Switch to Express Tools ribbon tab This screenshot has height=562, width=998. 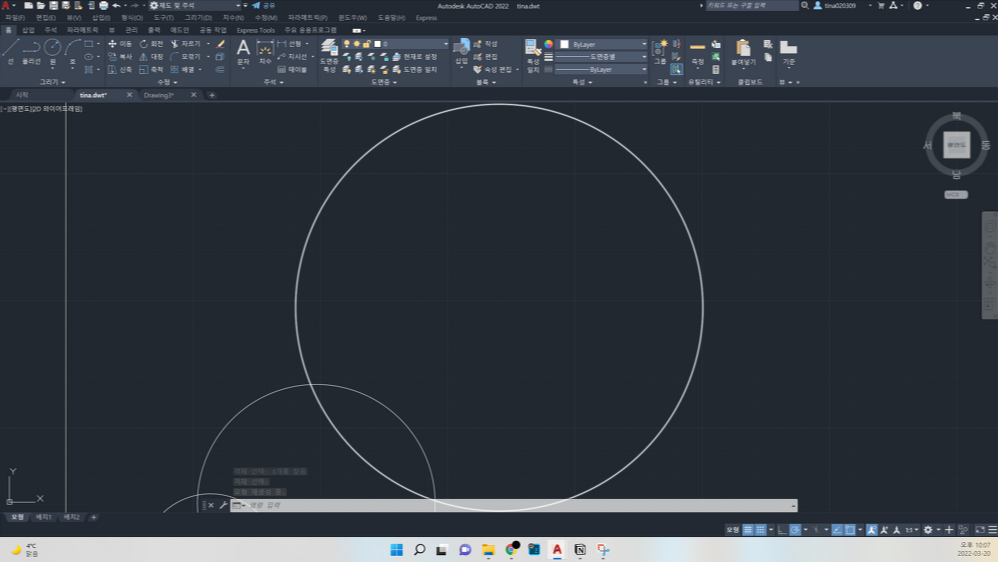coord(255,30)
